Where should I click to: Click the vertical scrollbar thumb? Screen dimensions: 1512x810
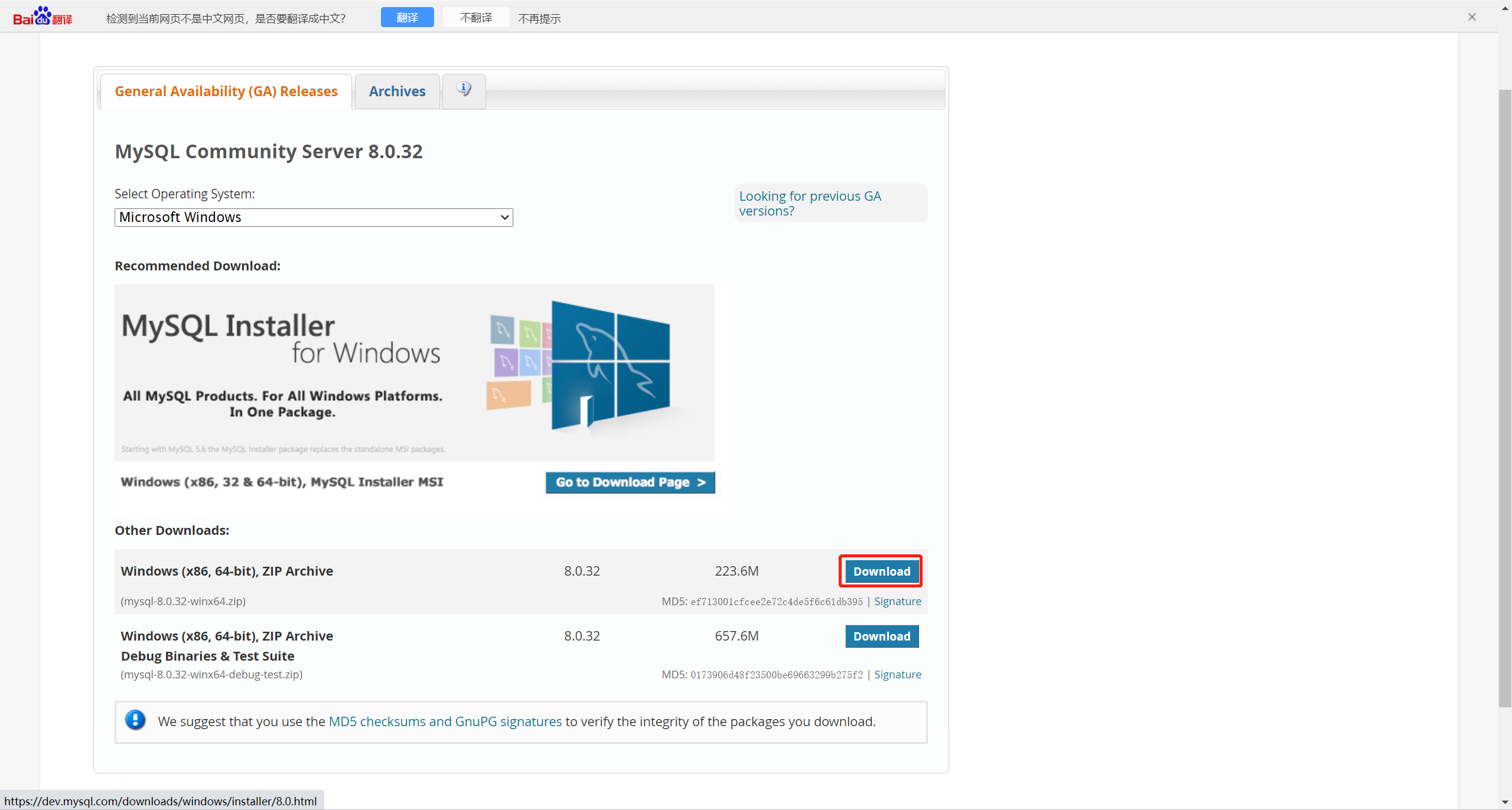pos(1505,399)
